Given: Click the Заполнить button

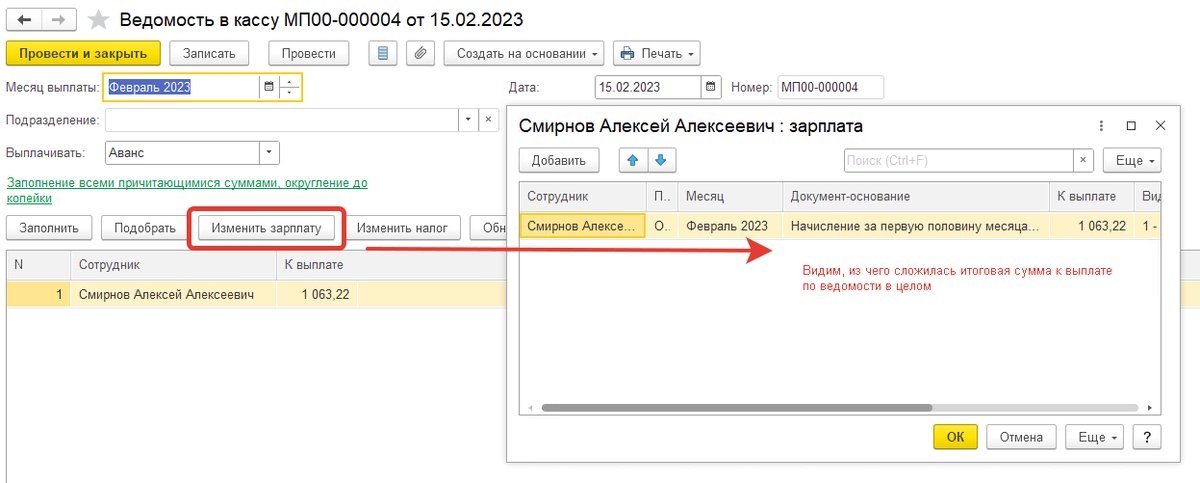Looking at the screenshot, I should pos(49,227).
